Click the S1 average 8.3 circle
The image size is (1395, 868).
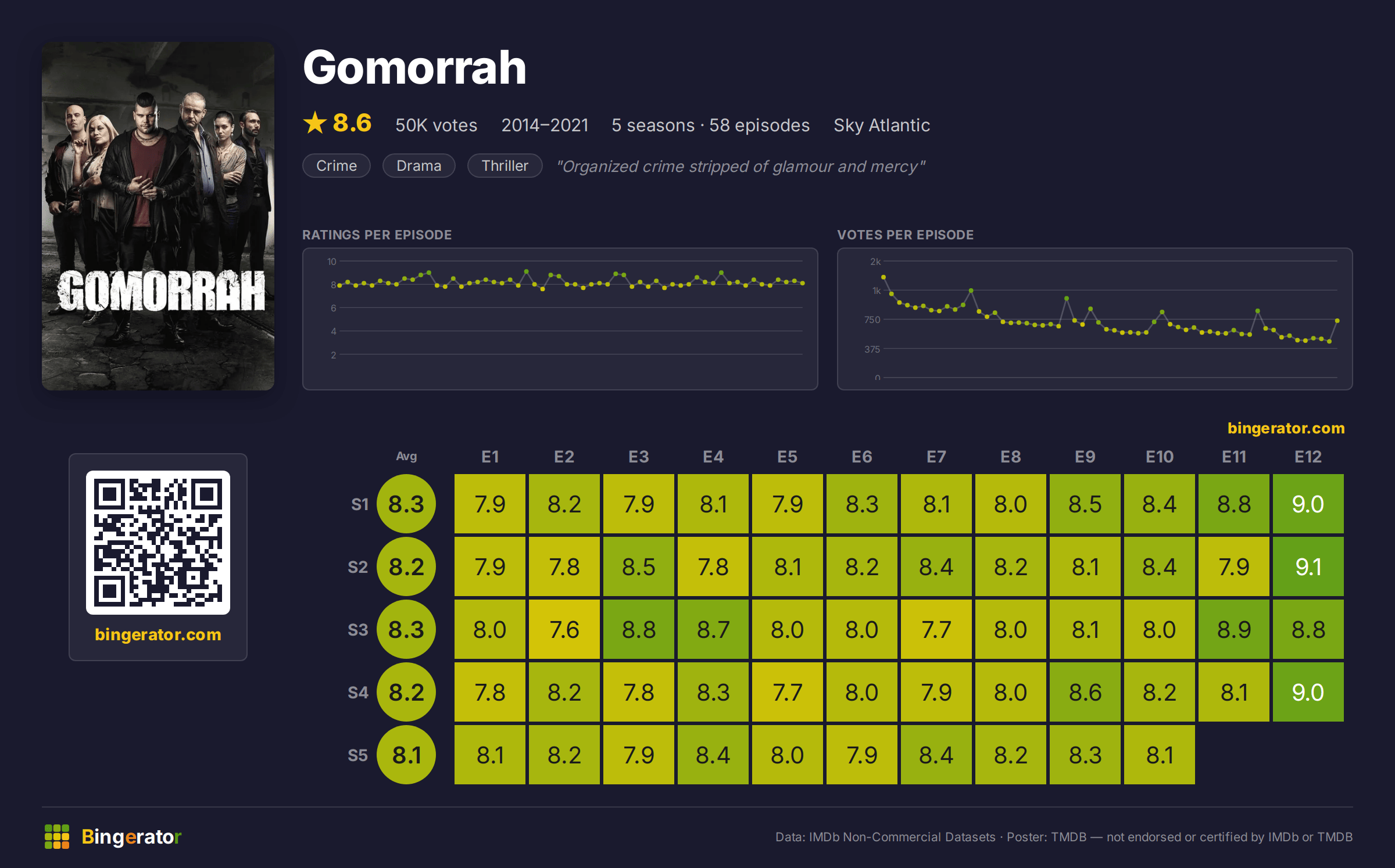point(406,504)
